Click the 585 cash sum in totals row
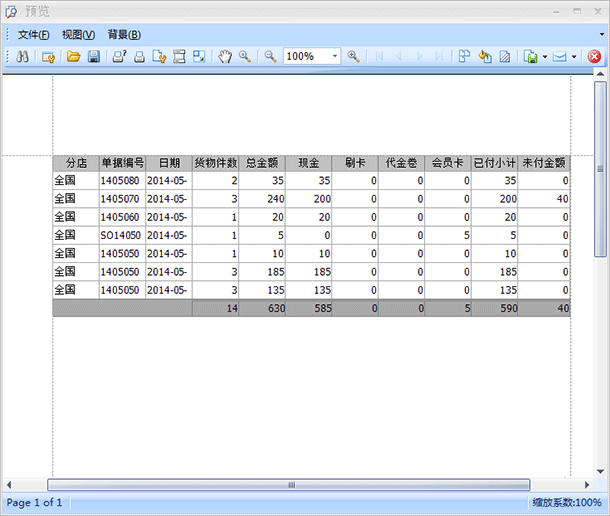 (x=309, y=308)
